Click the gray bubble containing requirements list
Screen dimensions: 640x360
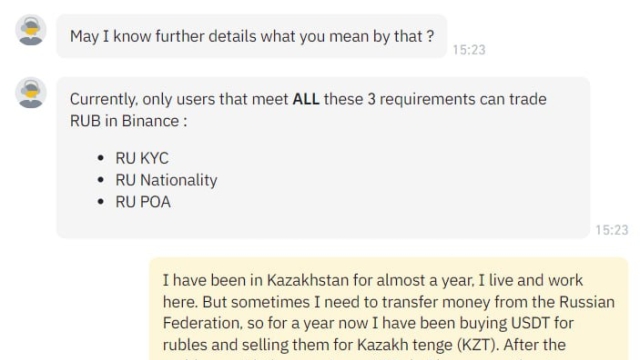point(323,158)
